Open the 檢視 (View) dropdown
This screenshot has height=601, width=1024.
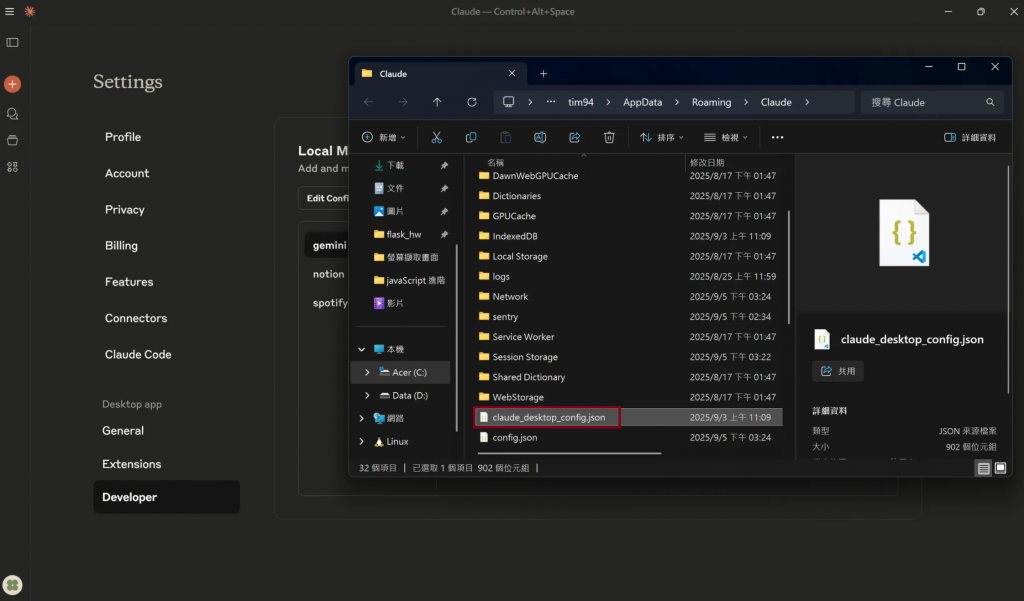coord(726,137)
